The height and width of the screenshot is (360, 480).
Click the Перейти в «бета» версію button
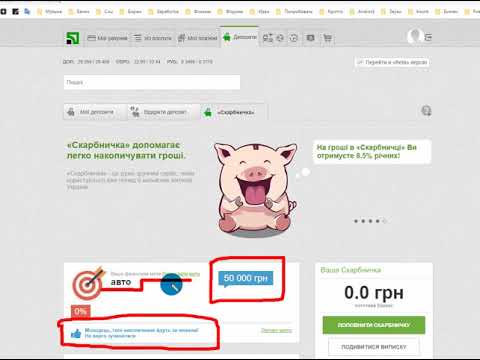[x=392, y=62]
